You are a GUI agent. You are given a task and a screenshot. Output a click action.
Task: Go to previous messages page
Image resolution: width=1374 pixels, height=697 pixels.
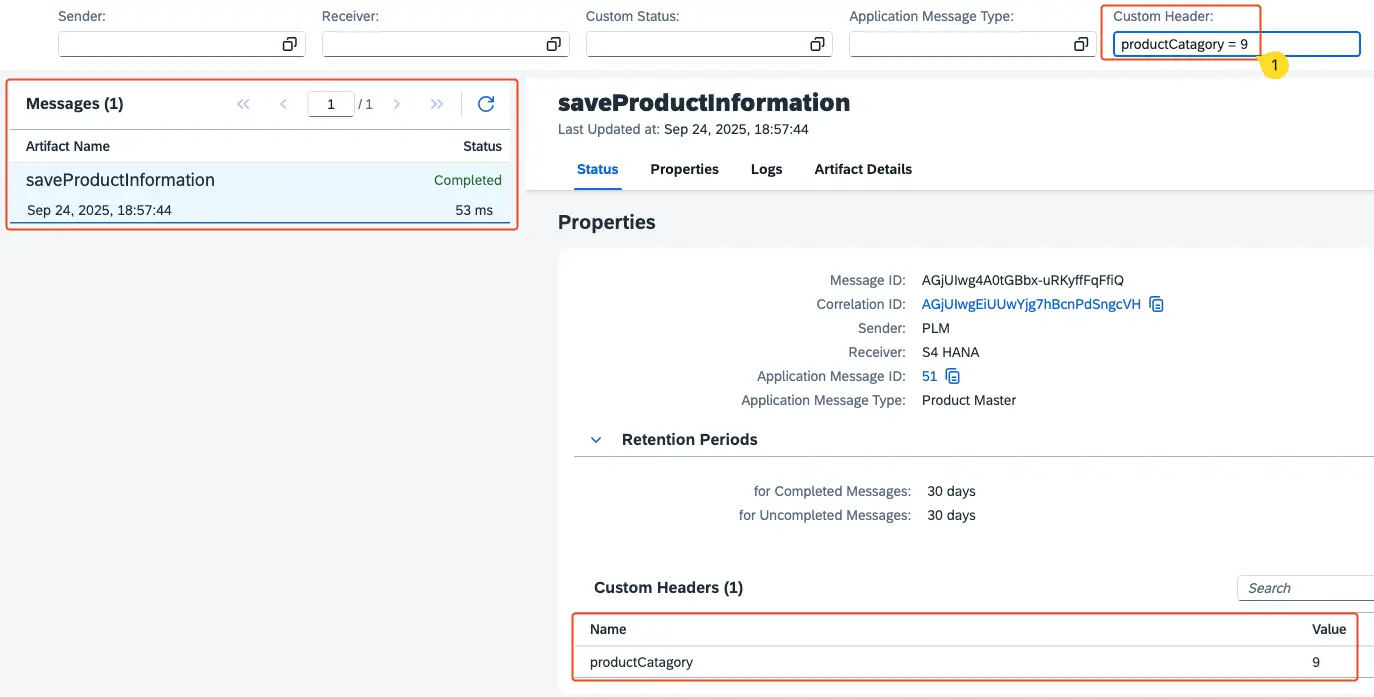click(284, 104)
